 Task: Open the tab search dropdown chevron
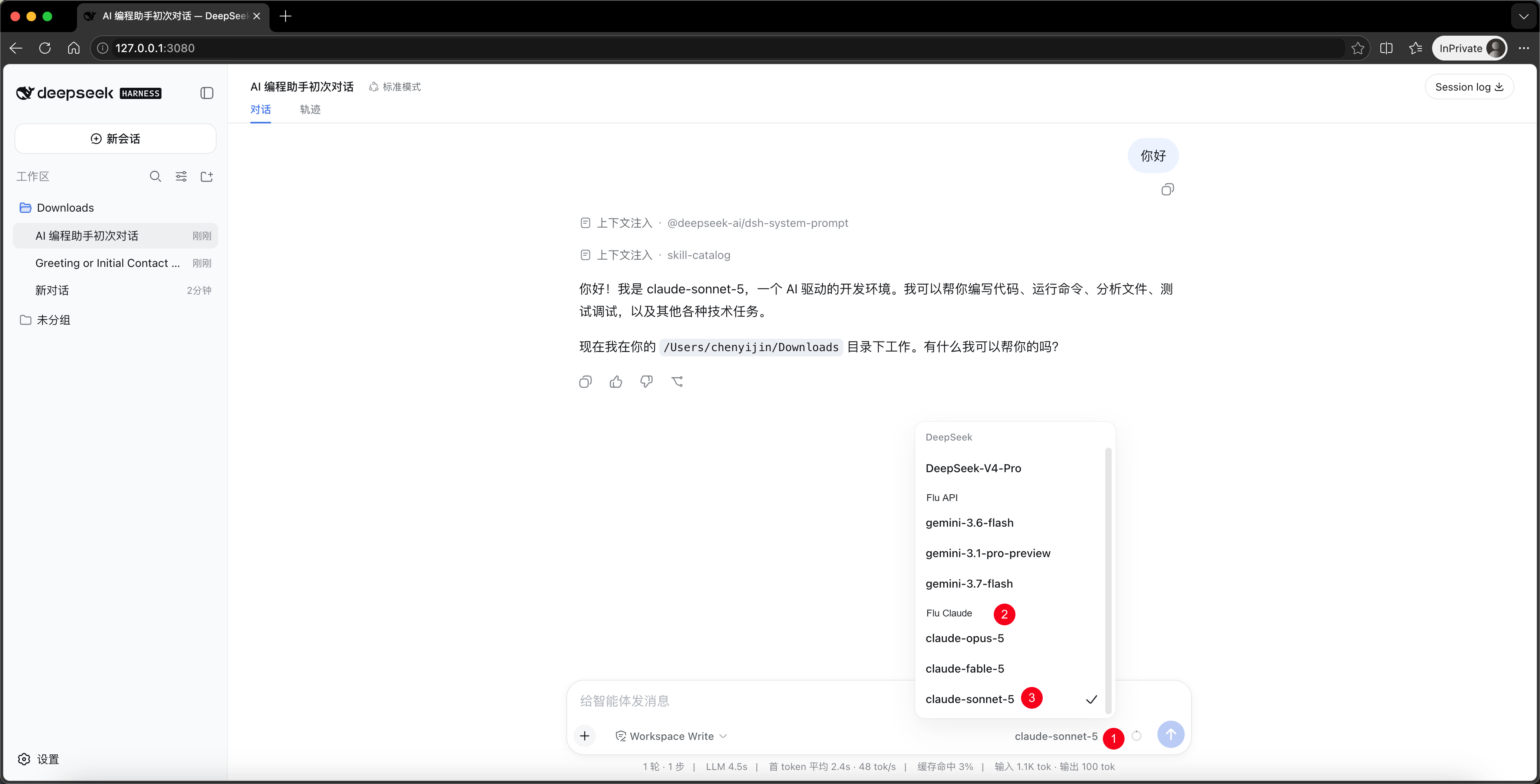[1523, 16]
